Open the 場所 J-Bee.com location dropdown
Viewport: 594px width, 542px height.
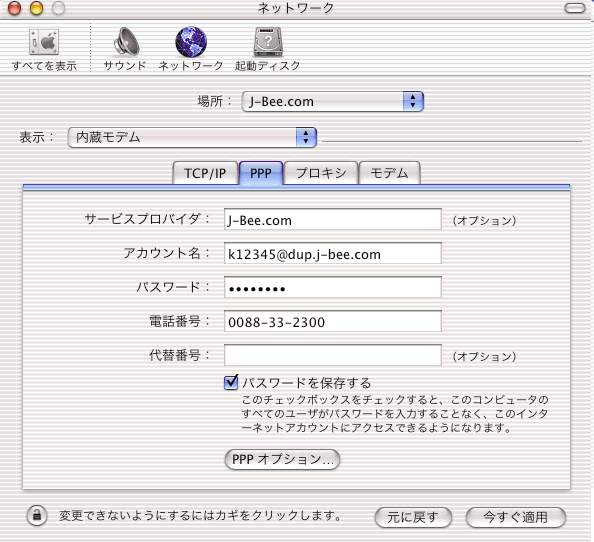(x=332, y=102)
